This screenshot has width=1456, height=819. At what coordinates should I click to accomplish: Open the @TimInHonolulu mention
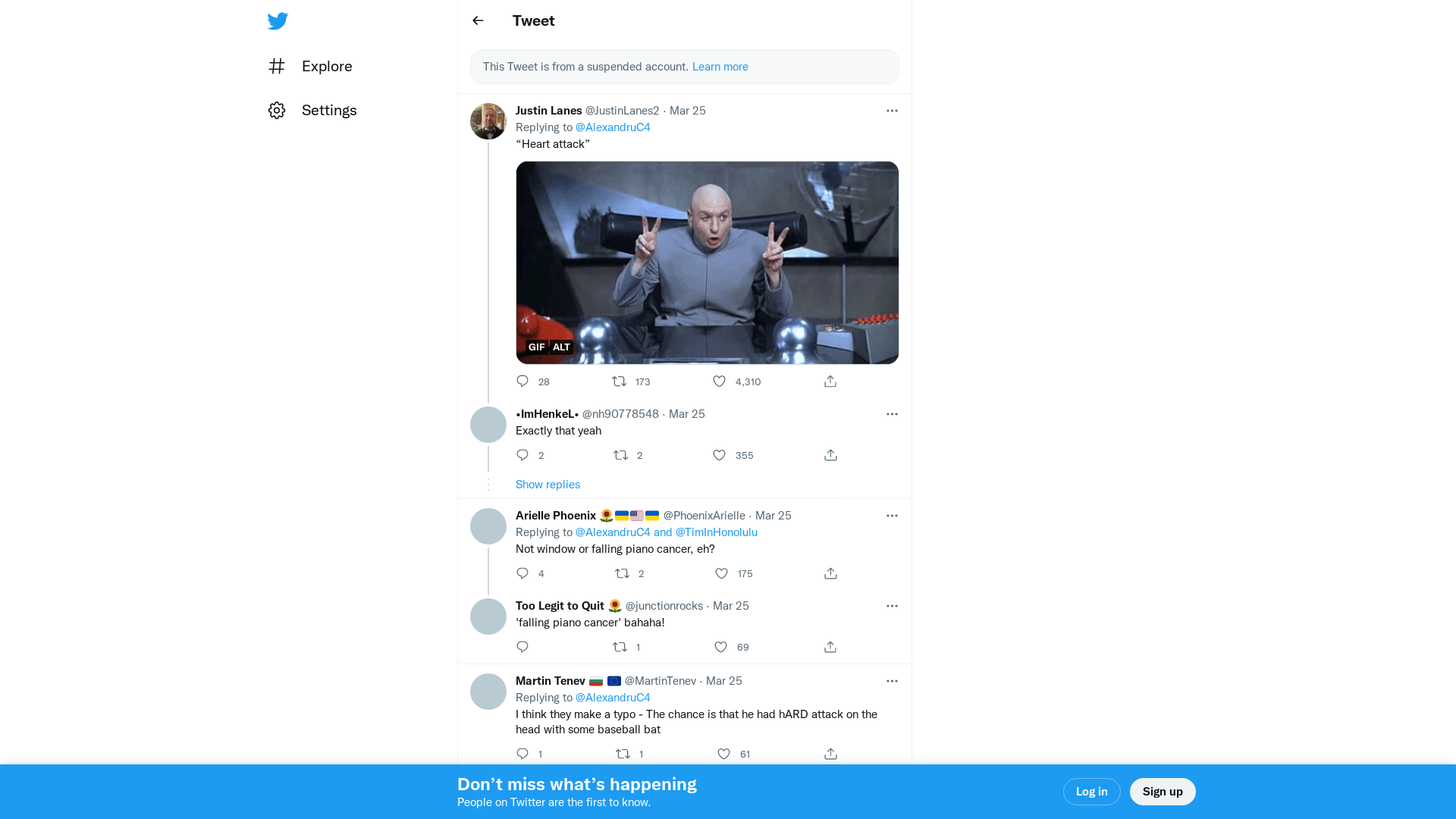(x=716, y=532)
